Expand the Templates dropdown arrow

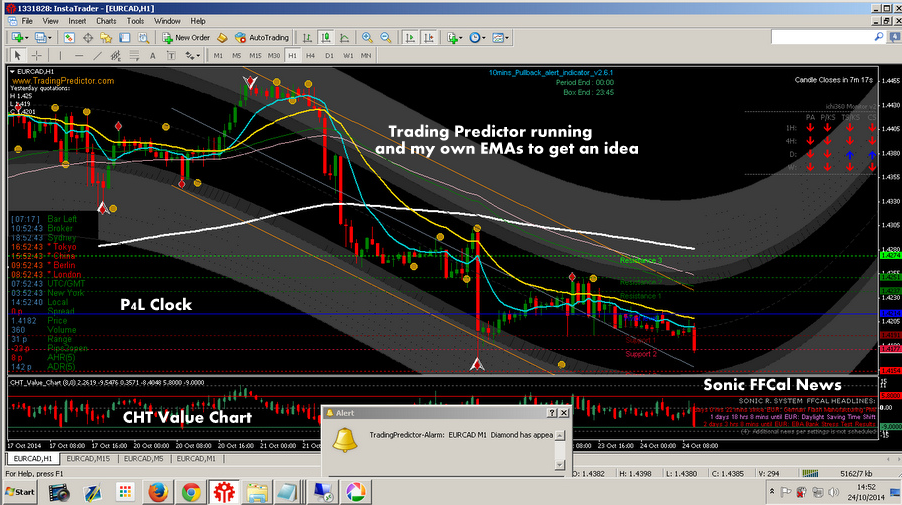[507, 38]
